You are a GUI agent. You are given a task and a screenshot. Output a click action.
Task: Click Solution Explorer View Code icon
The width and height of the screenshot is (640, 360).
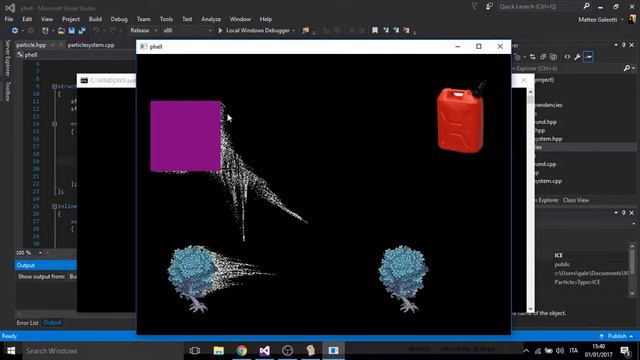click(x=567, y=57)
